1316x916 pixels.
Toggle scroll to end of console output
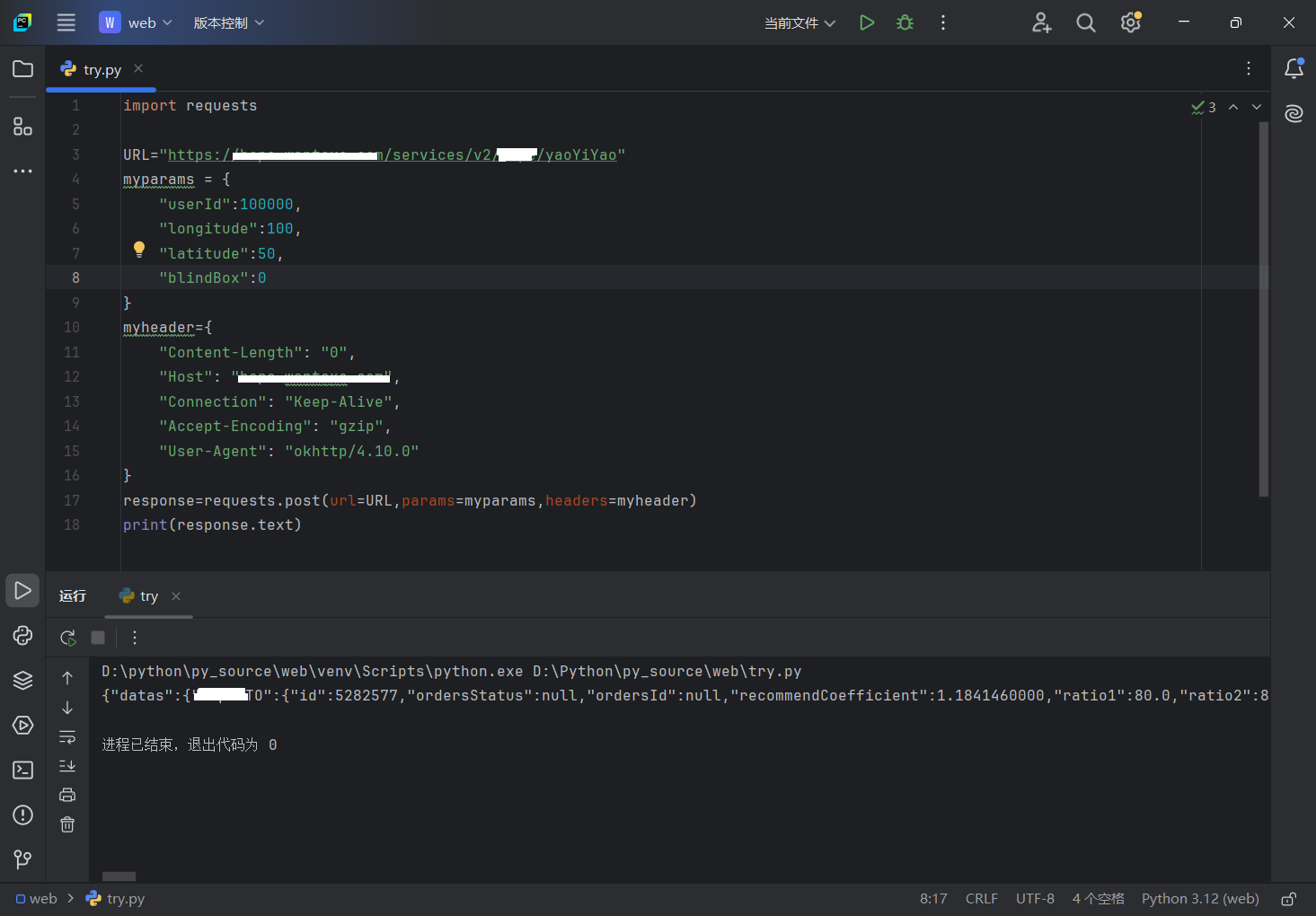(67, 766)
